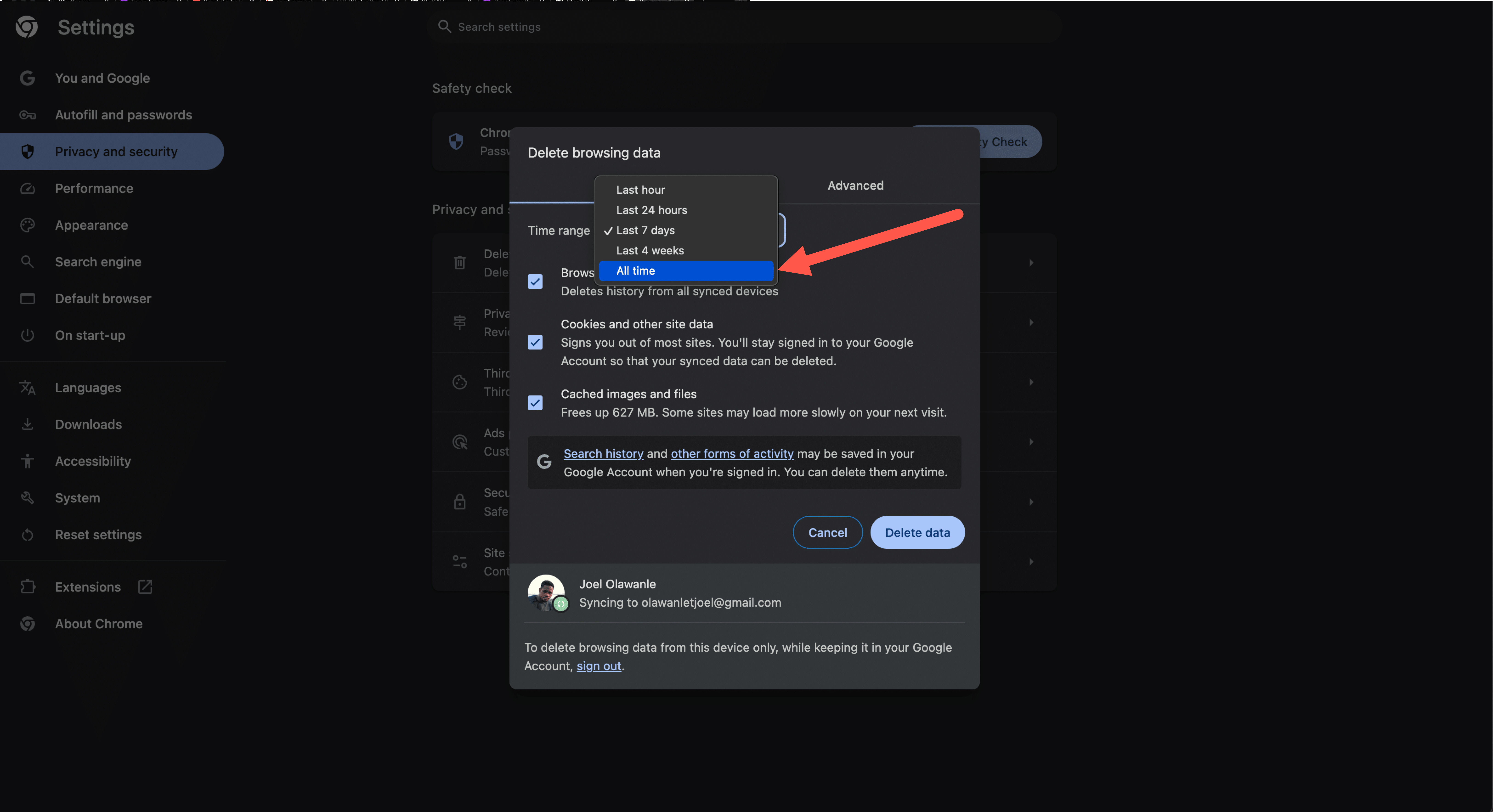This screenshot has width=1493, height=812.
Task: Click the Delete data button
Action: click(917, 532)
